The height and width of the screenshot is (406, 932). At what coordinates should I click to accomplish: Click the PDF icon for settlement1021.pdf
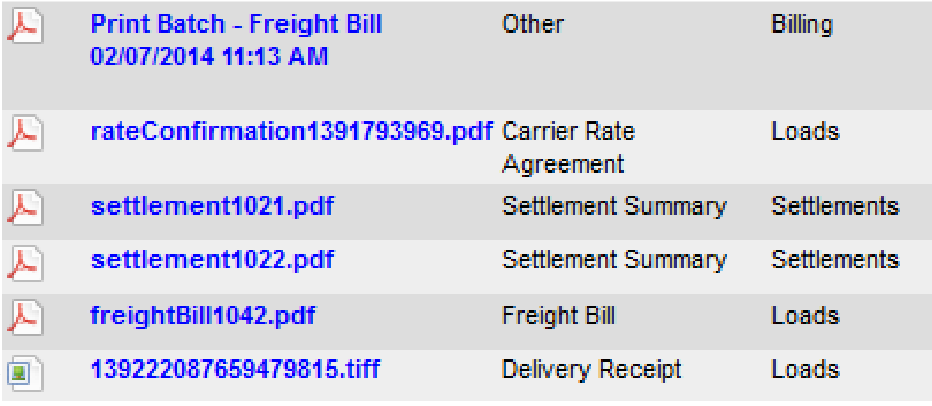click(25, 209)
